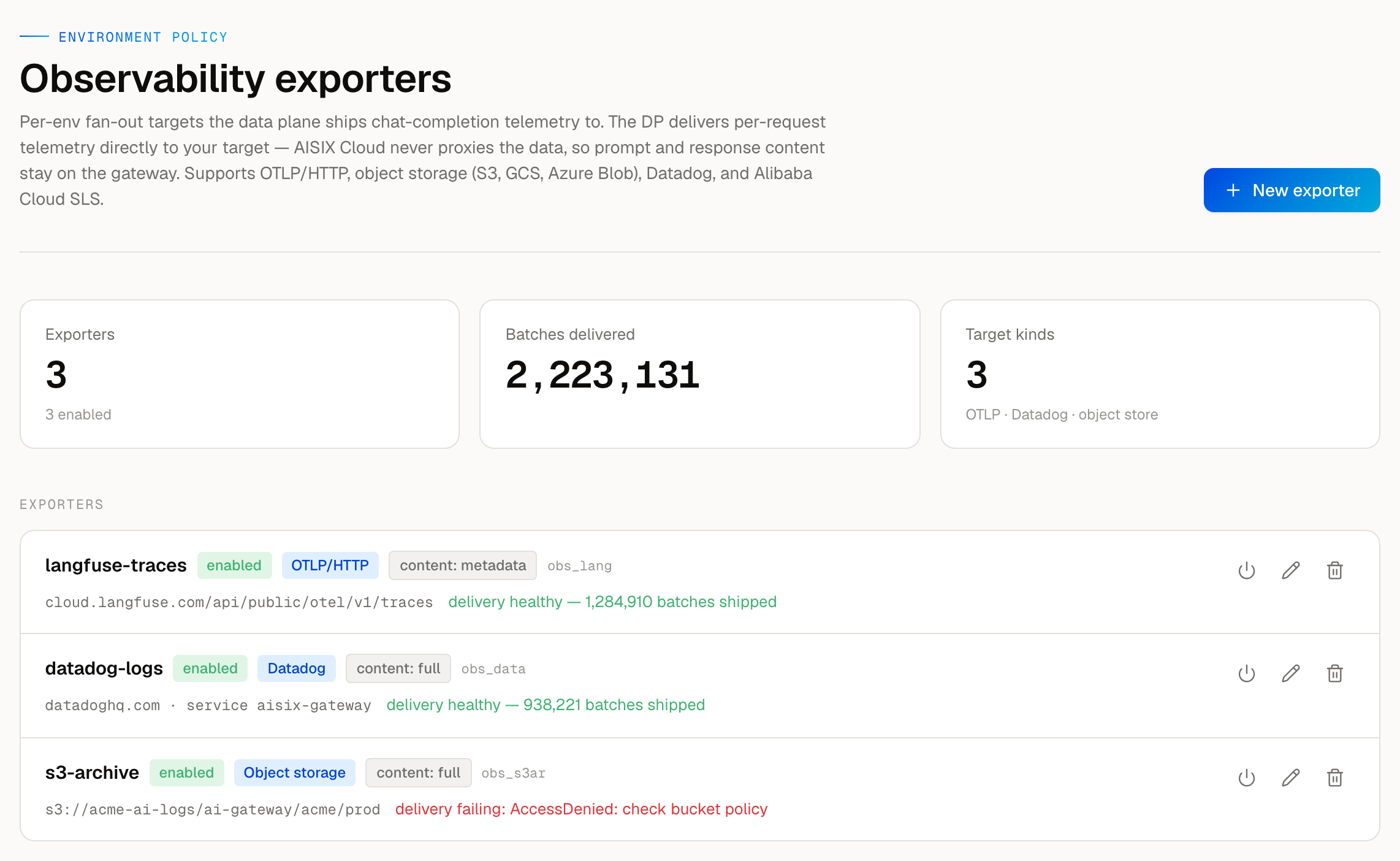This screenshot has height=861, width=1400.
Task: Click the Datadog type badge
Action: [x=297, y=668]
